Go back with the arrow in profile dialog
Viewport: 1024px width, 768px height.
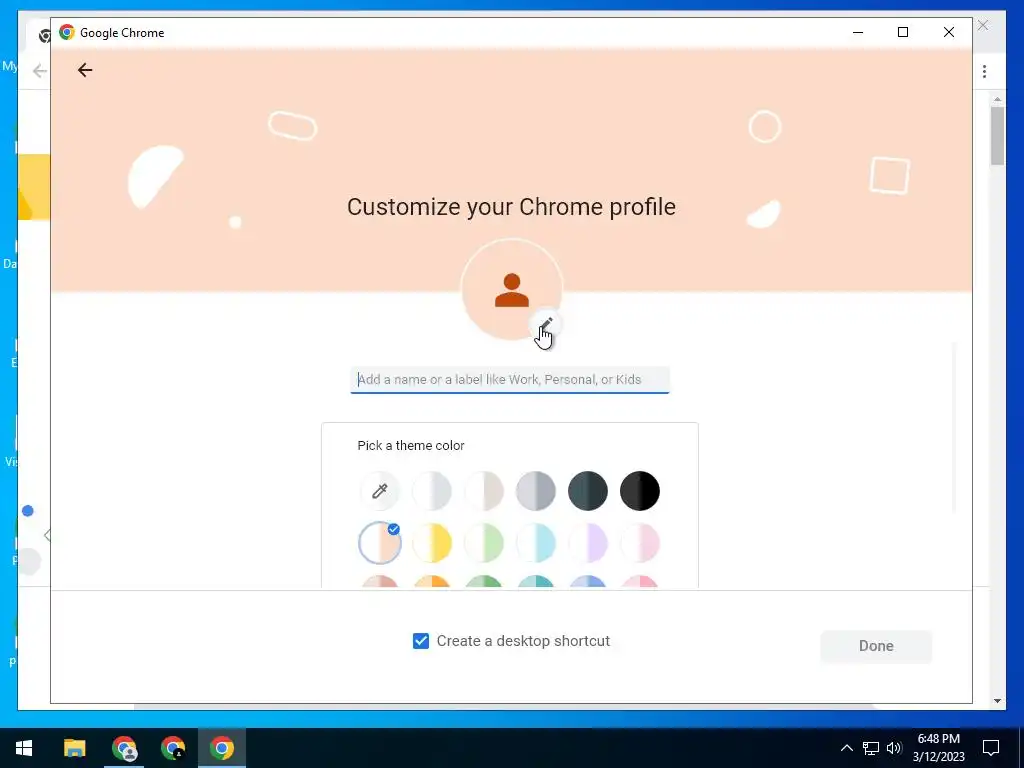click(85, 70)
